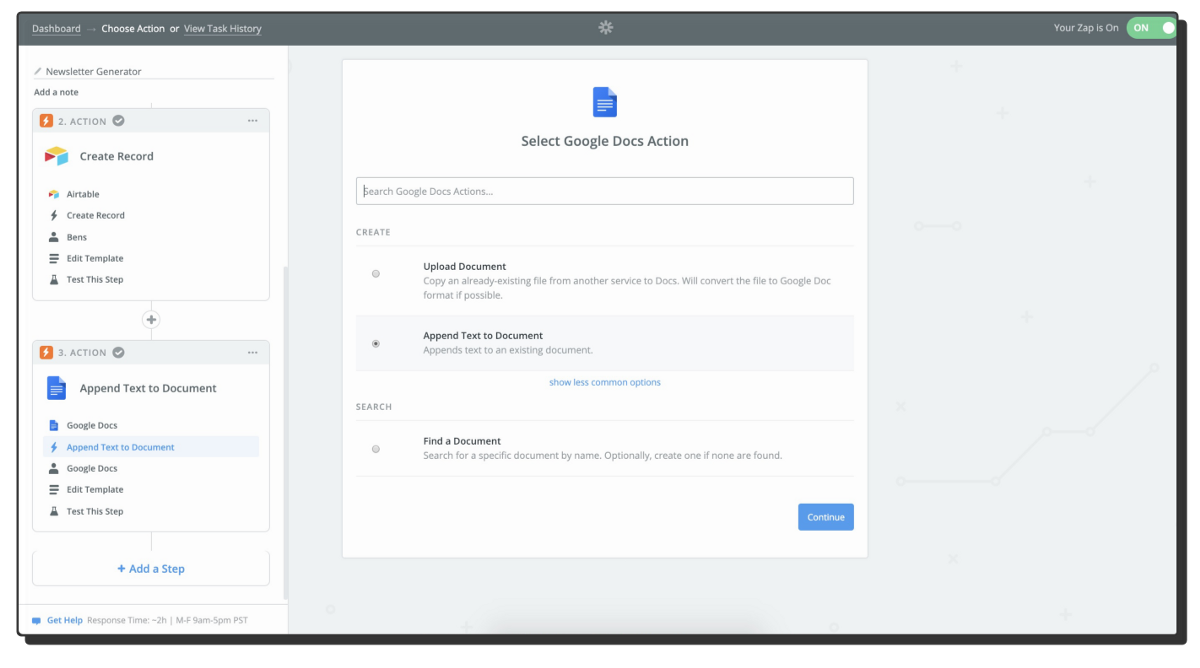Screen dimensions: 1200x668
Task: Click the Continue button
Action: pyautogui.click(x=826, y=517)
